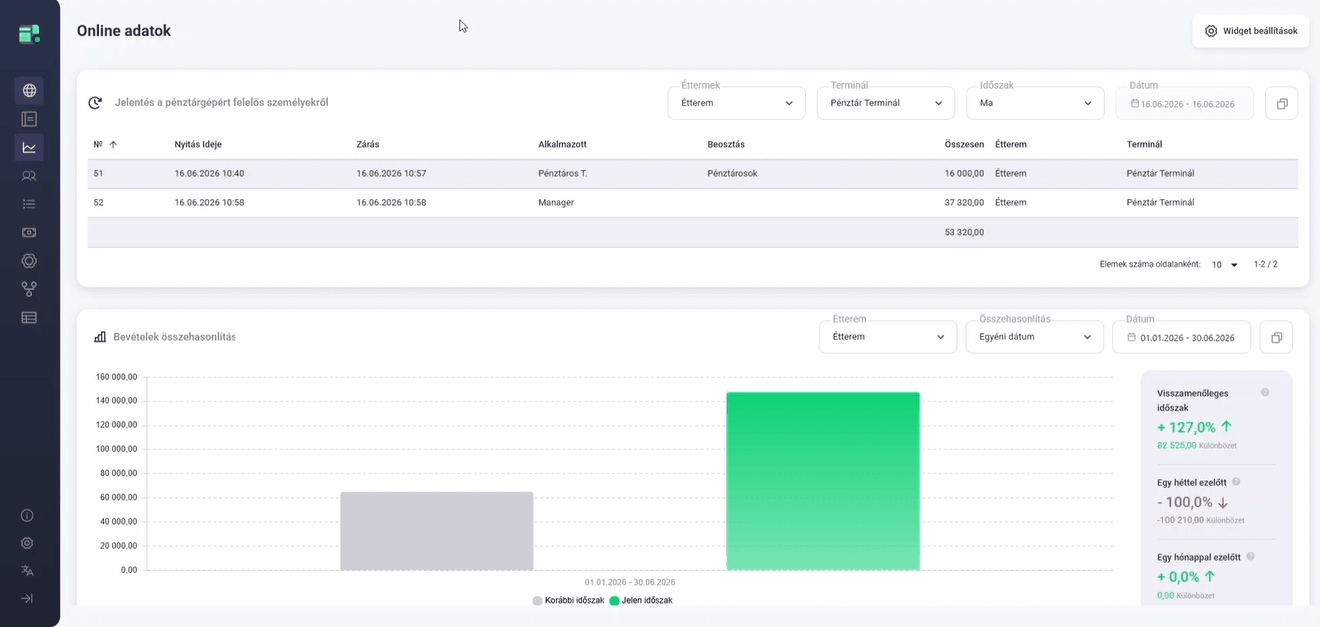The image size is (1320, 627).
Task: Open the users sidebar icon
Action: (x=29, y=176)
